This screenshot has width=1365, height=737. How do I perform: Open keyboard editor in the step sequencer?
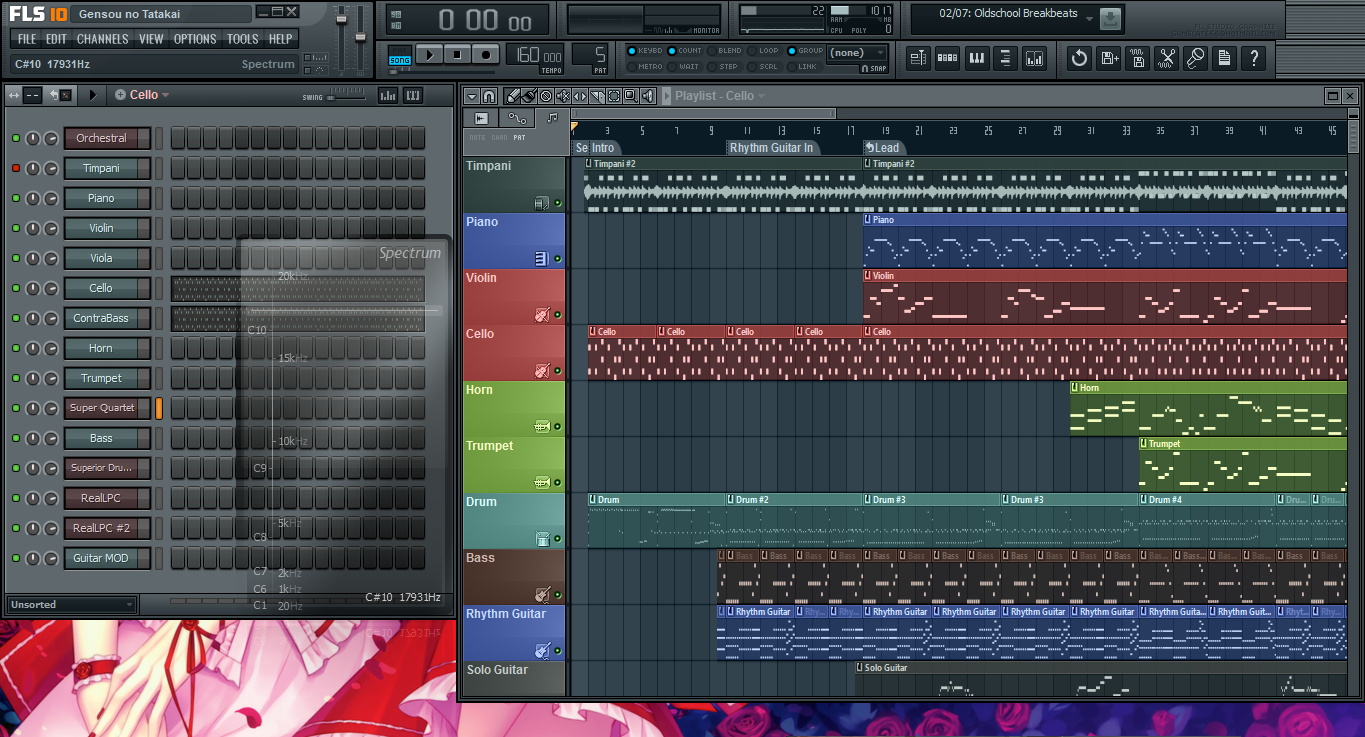click(412, 95)
